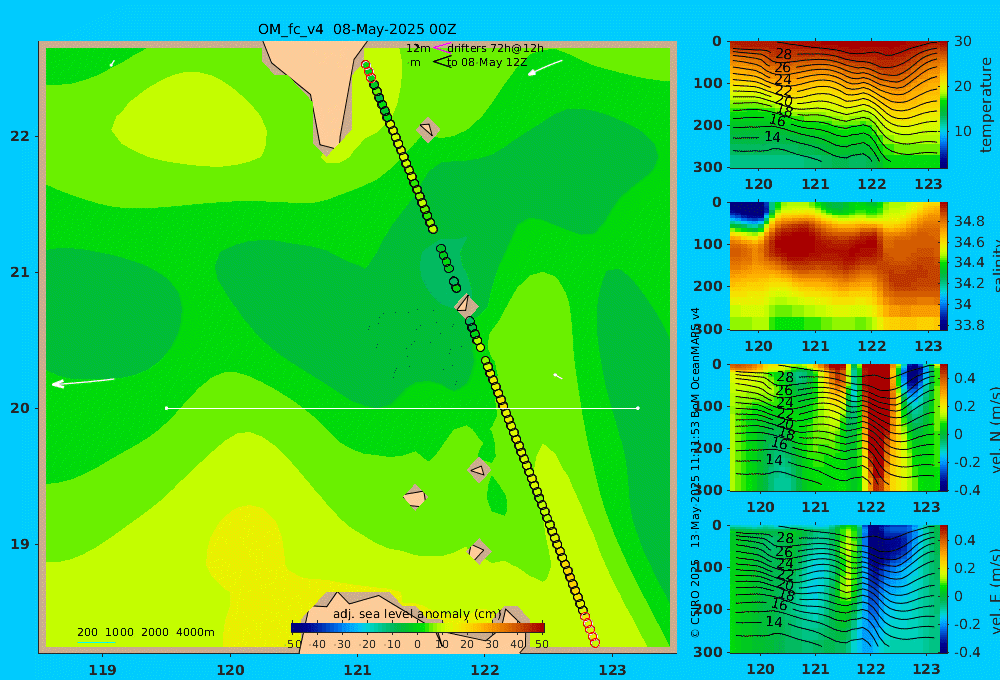Image resolution: width=1000 pixels, height=680 pixels.
Task: Click the latitude axis label '19'
Action: coord(20,544)
